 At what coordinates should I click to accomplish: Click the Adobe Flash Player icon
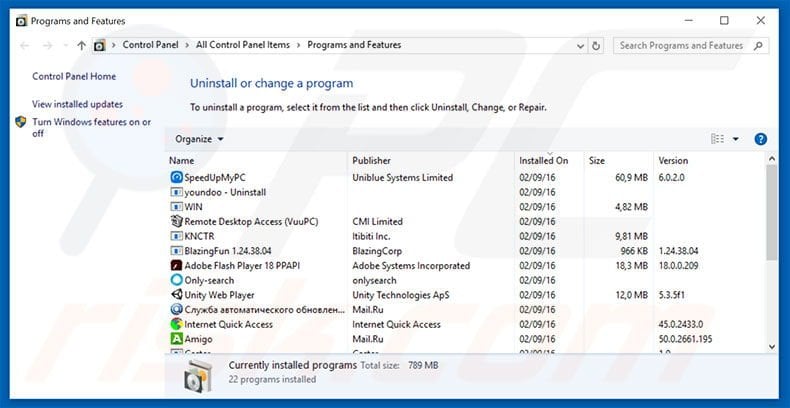pyautogui.click(x=176, y=265)
